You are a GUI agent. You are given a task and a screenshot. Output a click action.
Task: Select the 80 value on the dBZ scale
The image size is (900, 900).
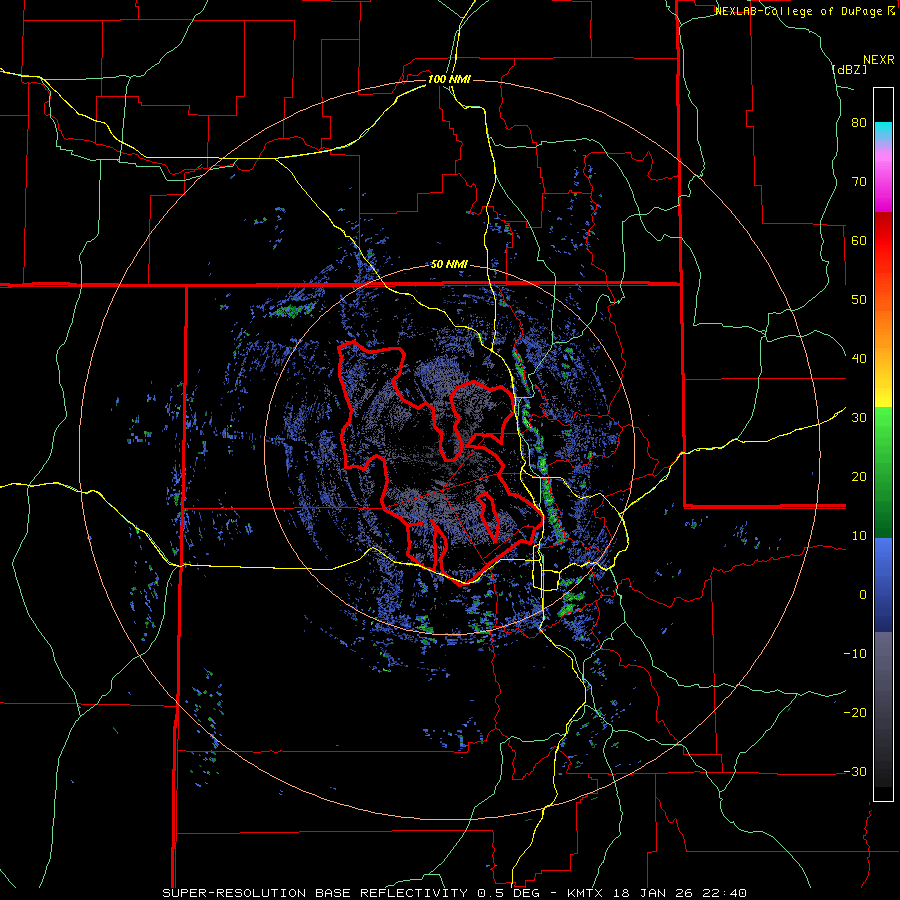tap(859, 123)
